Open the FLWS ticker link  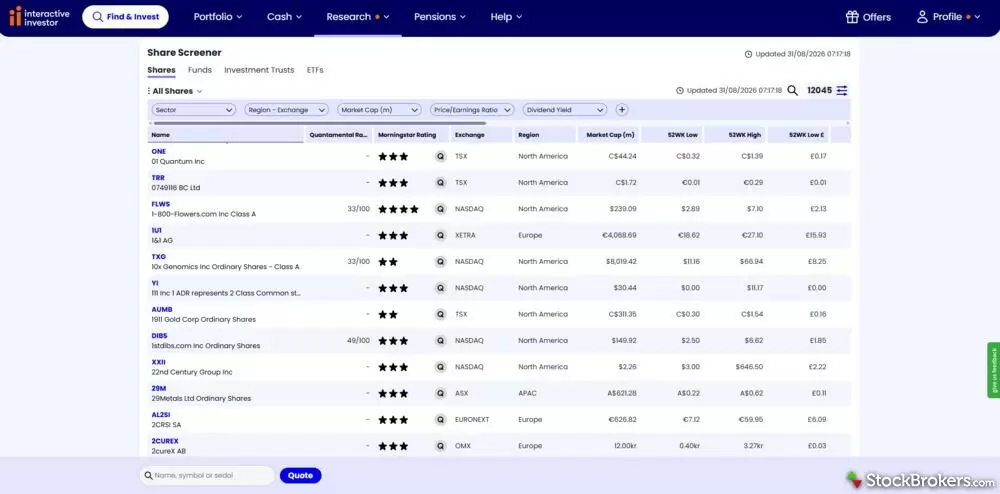pyautogui.click(x=161, y=204)
